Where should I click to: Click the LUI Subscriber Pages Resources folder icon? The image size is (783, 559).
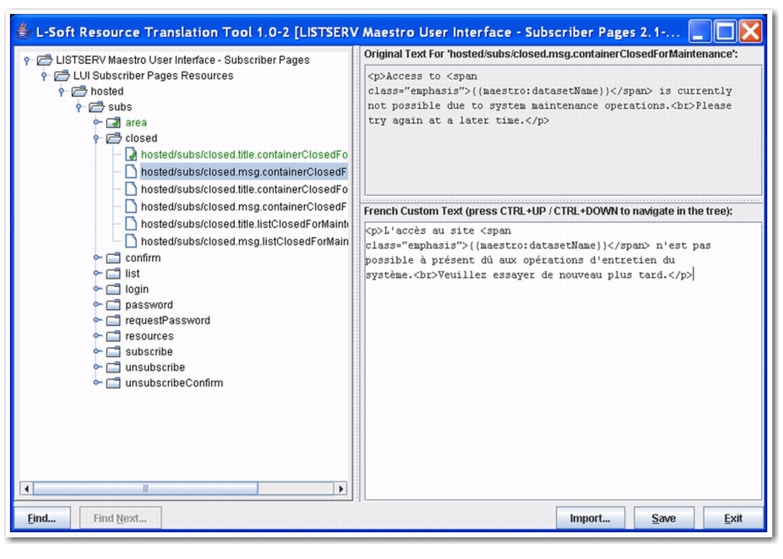point(62,75)
